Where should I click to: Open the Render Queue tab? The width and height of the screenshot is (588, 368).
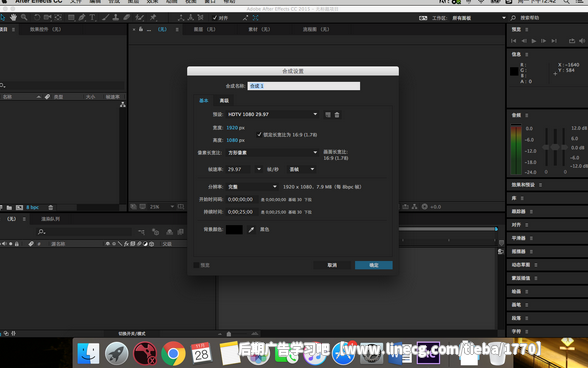click(x=50, y=219)
